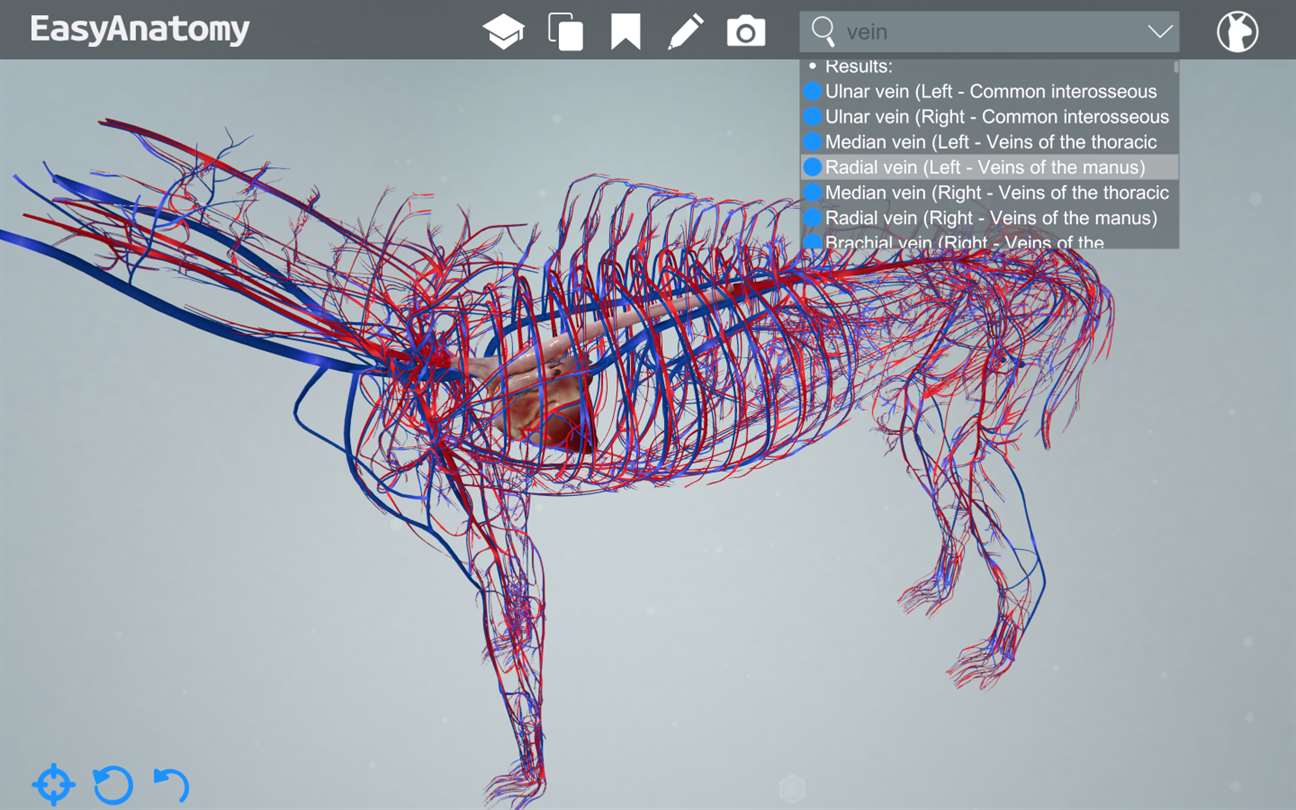
Task: Collapse the search results dropdown arrow
Action: 1160,32
